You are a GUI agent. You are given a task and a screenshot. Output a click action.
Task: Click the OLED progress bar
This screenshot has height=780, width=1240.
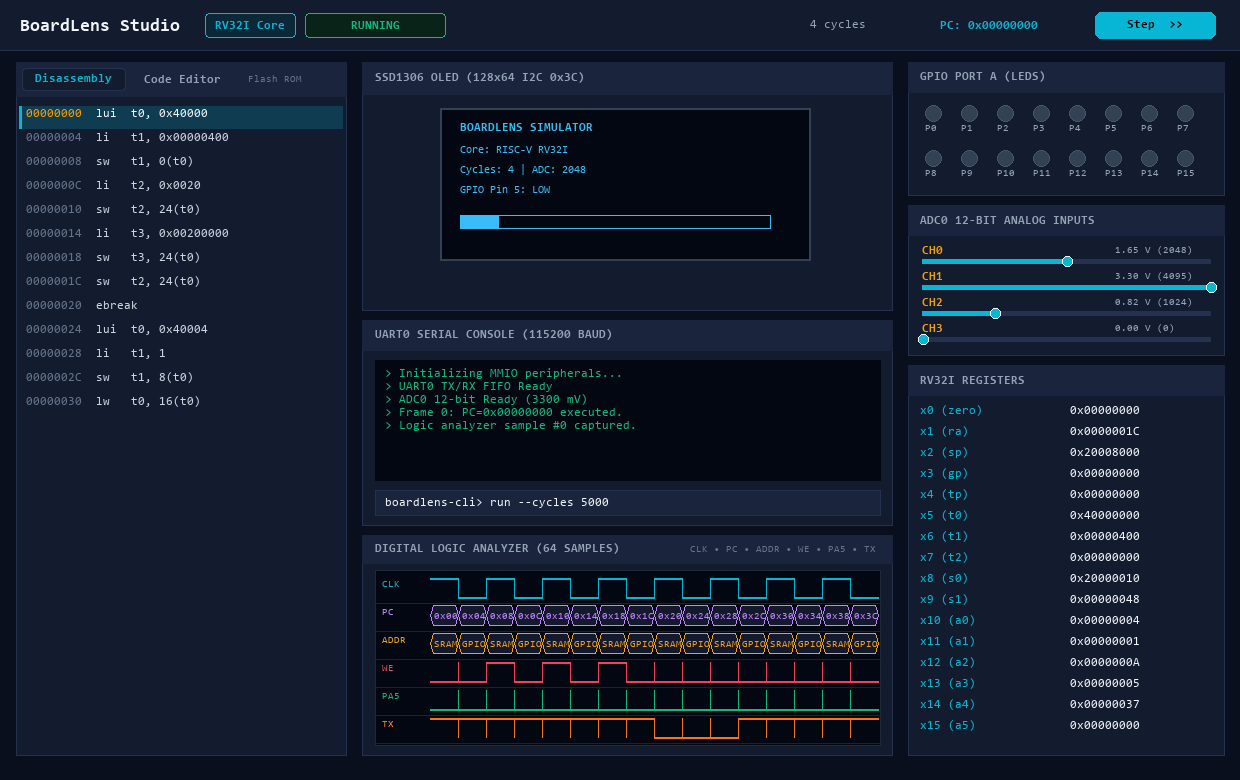point(615,222)
